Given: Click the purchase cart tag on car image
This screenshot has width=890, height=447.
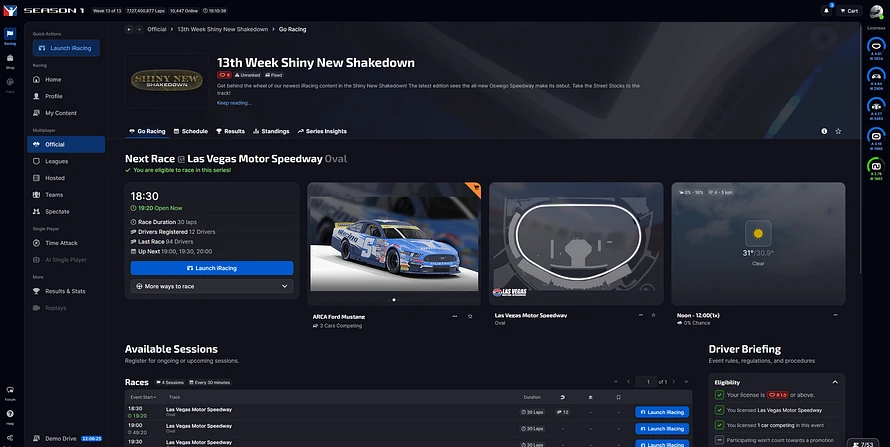Looking at the screenshot, I should [x=476, y=188].
